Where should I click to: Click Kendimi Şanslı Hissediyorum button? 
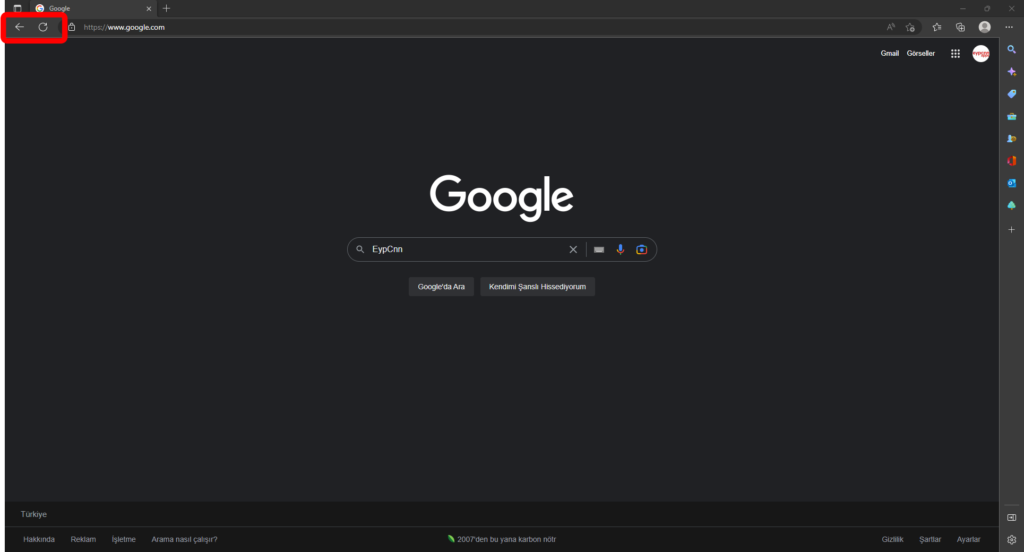pyautogui.click(x=537, y=287)
